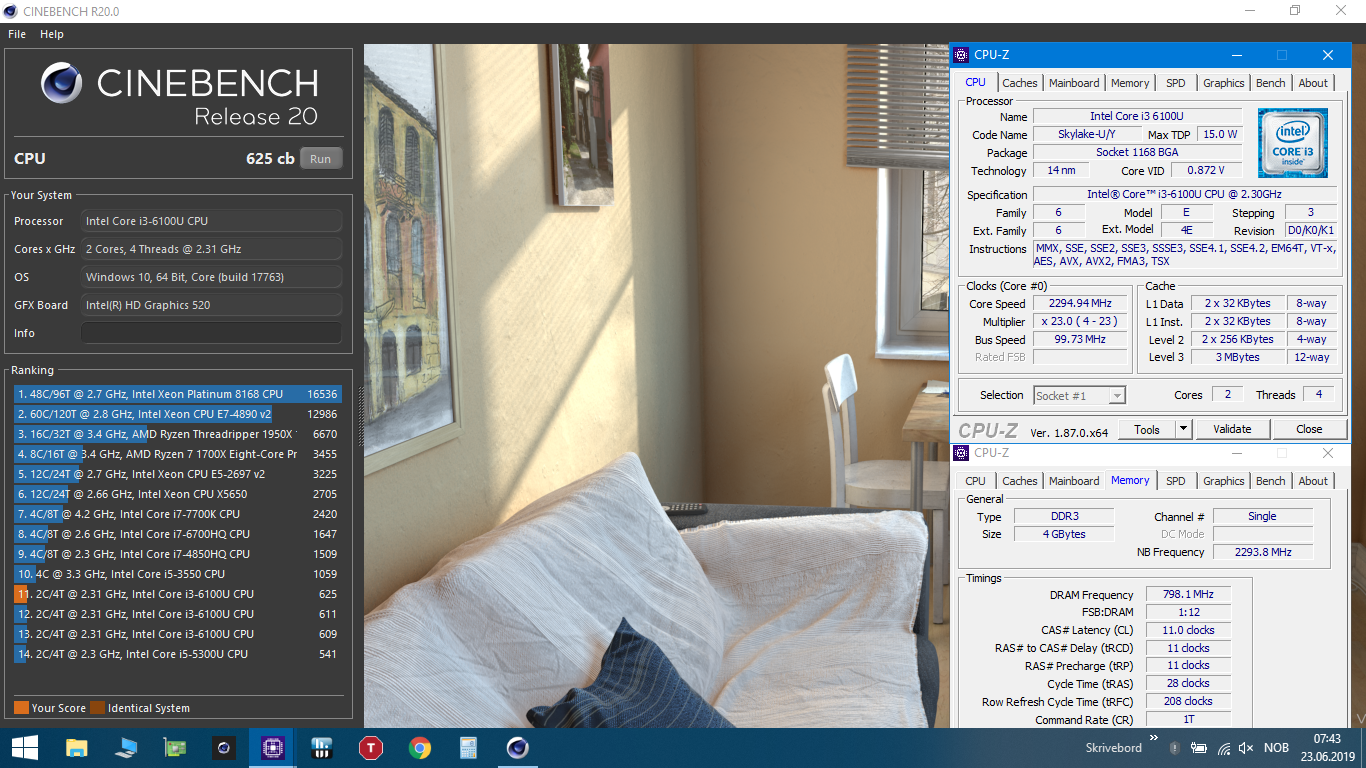Image resolution: width=1366 pixels, height=768 pixels.
Task: Expand the Tools dropdown arrow in CPU-Z
Action: tap(1183, 429)
